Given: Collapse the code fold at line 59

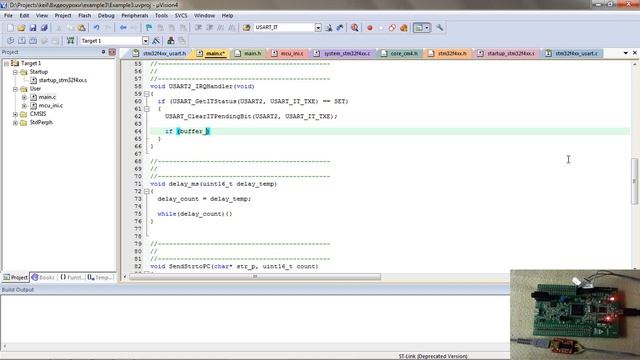Looking at the screenshot, I should (x=147, y=94).
